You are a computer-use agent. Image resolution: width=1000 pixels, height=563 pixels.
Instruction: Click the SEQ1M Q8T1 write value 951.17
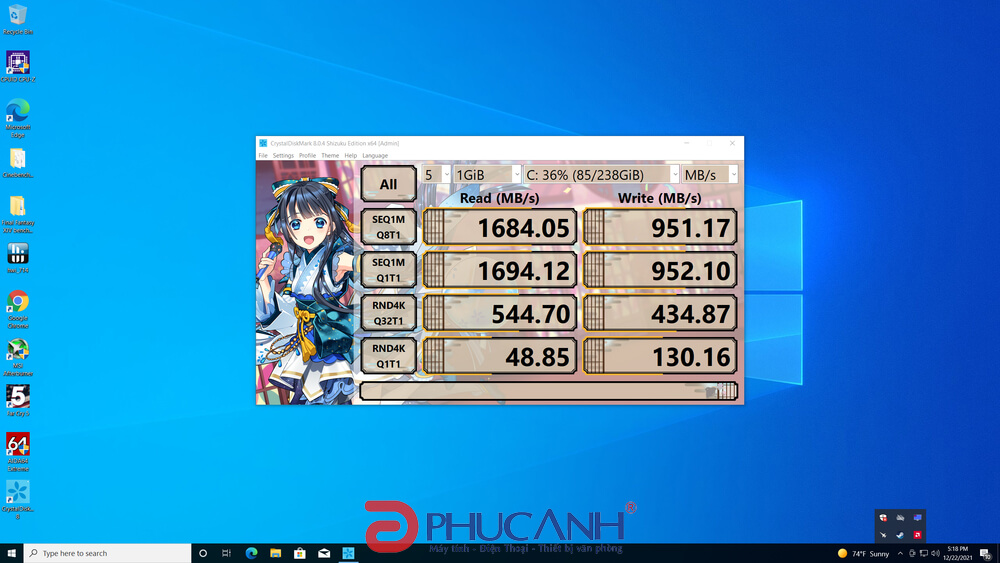(x=660, y=227)
